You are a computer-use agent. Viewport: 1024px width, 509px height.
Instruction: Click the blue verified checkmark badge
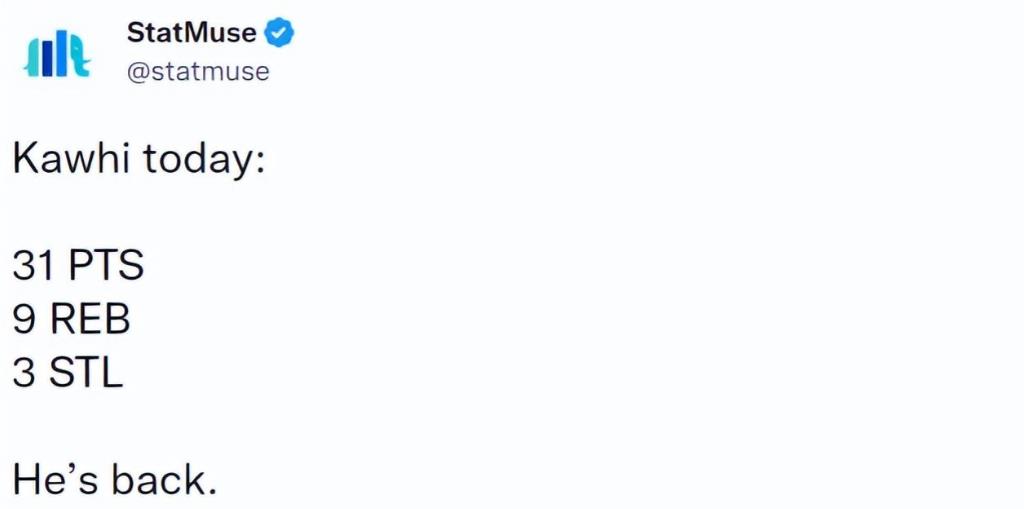coord(279,34)
